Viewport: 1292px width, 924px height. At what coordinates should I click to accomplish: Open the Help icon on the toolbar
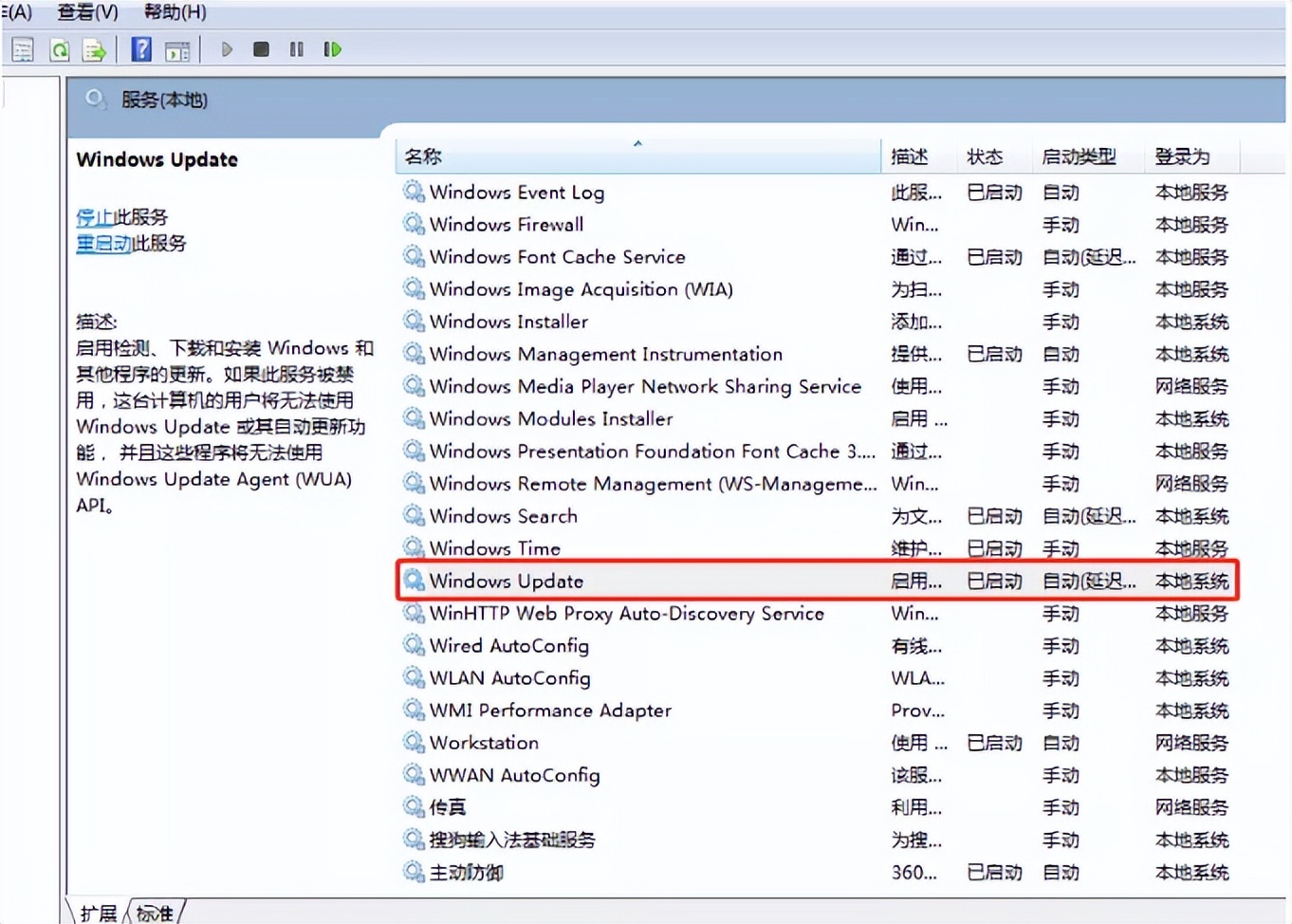click(x=140, y=49)
